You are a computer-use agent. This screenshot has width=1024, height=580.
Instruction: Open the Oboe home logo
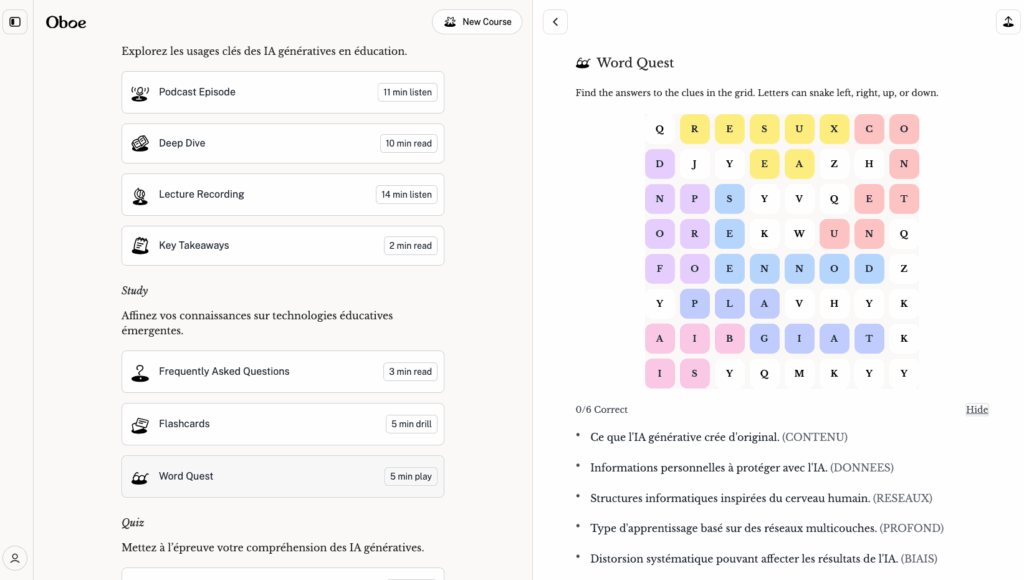click(66, 22)
